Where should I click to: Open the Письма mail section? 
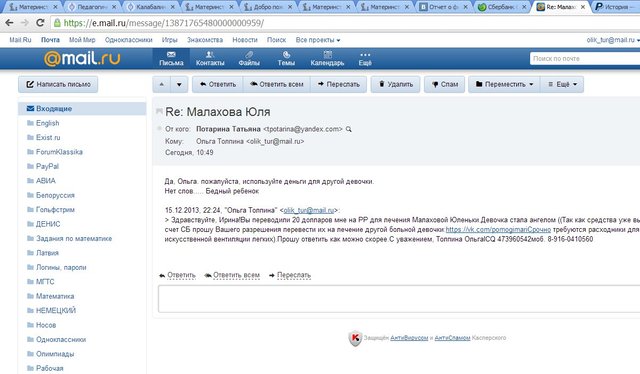tap(171, 58)
